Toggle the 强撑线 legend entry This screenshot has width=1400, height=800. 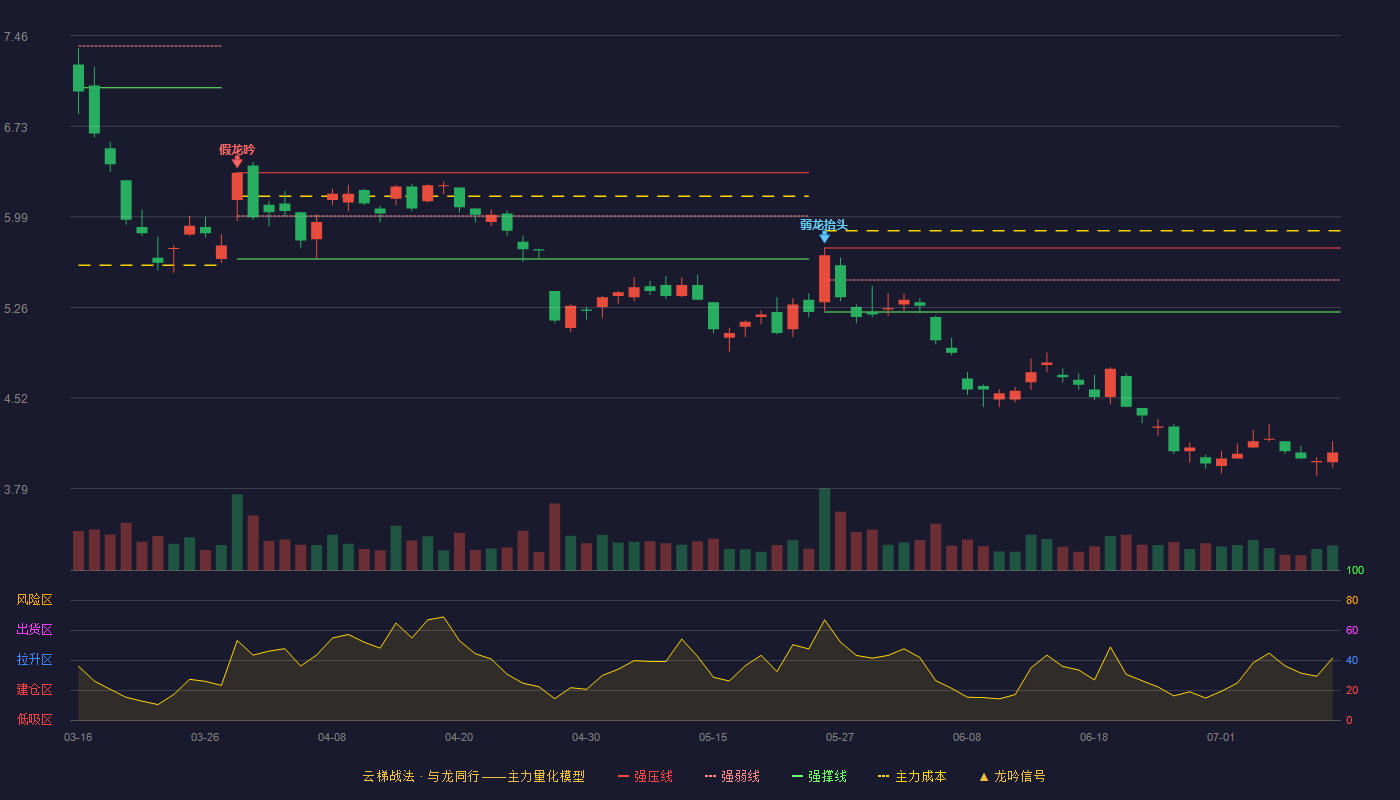coord(819,776)
